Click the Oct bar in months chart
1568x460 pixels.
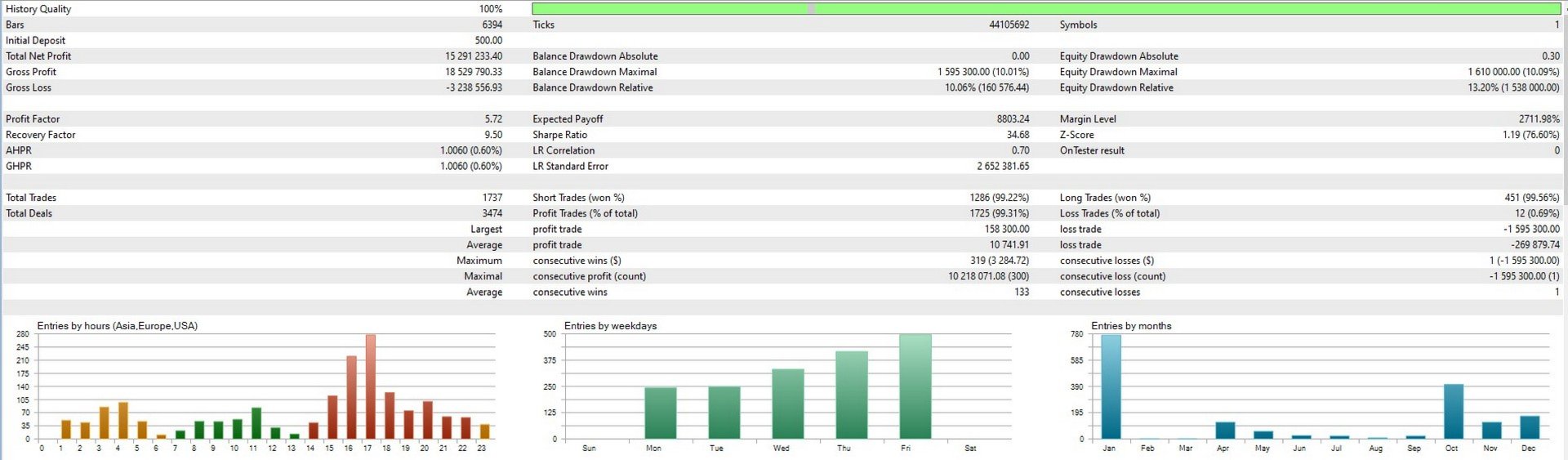pyautogui.click(x=1454, y=412)
